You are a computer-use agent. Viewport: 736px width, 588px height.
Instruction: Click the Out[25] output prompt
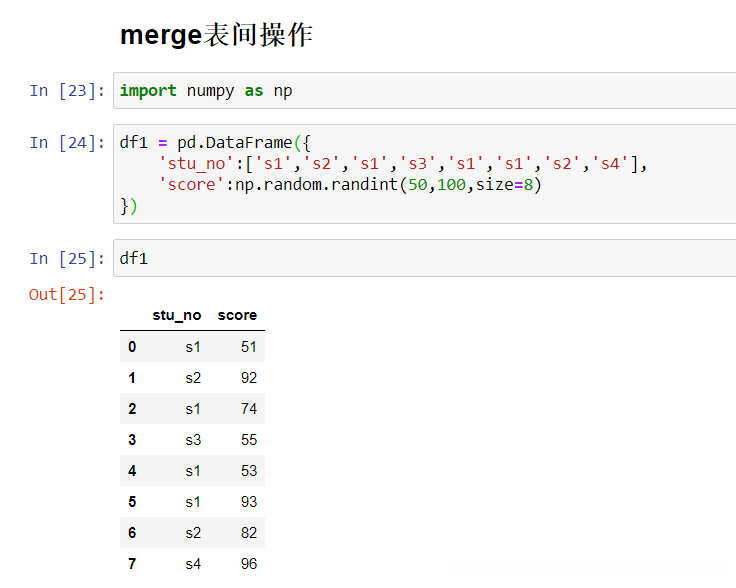pos(67,295)
